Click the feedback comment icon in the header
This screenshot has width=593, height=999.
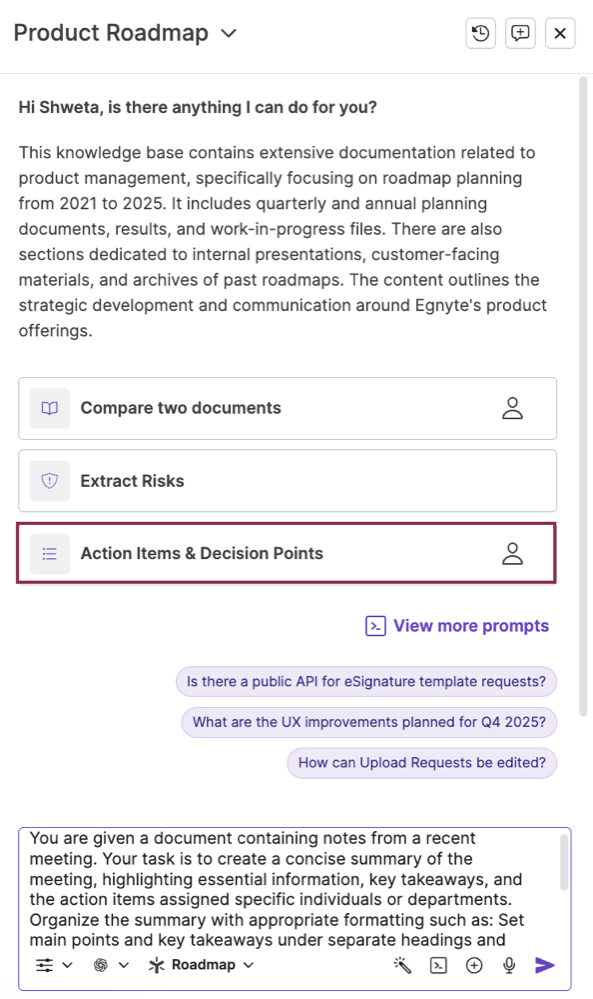[520, 33]
